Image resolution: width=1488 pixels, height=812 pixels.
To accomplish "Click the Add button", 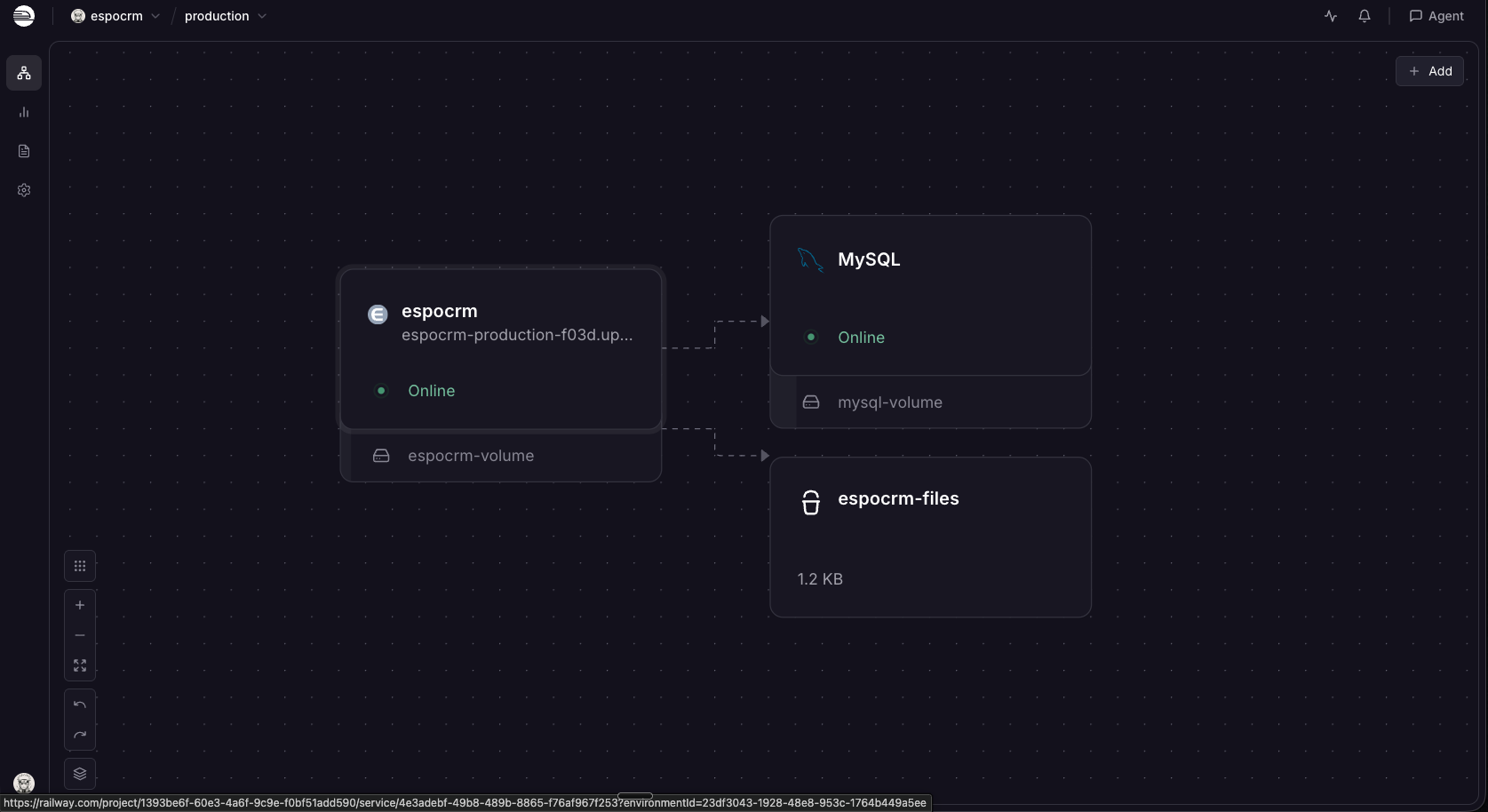I will click(1429, 71).
